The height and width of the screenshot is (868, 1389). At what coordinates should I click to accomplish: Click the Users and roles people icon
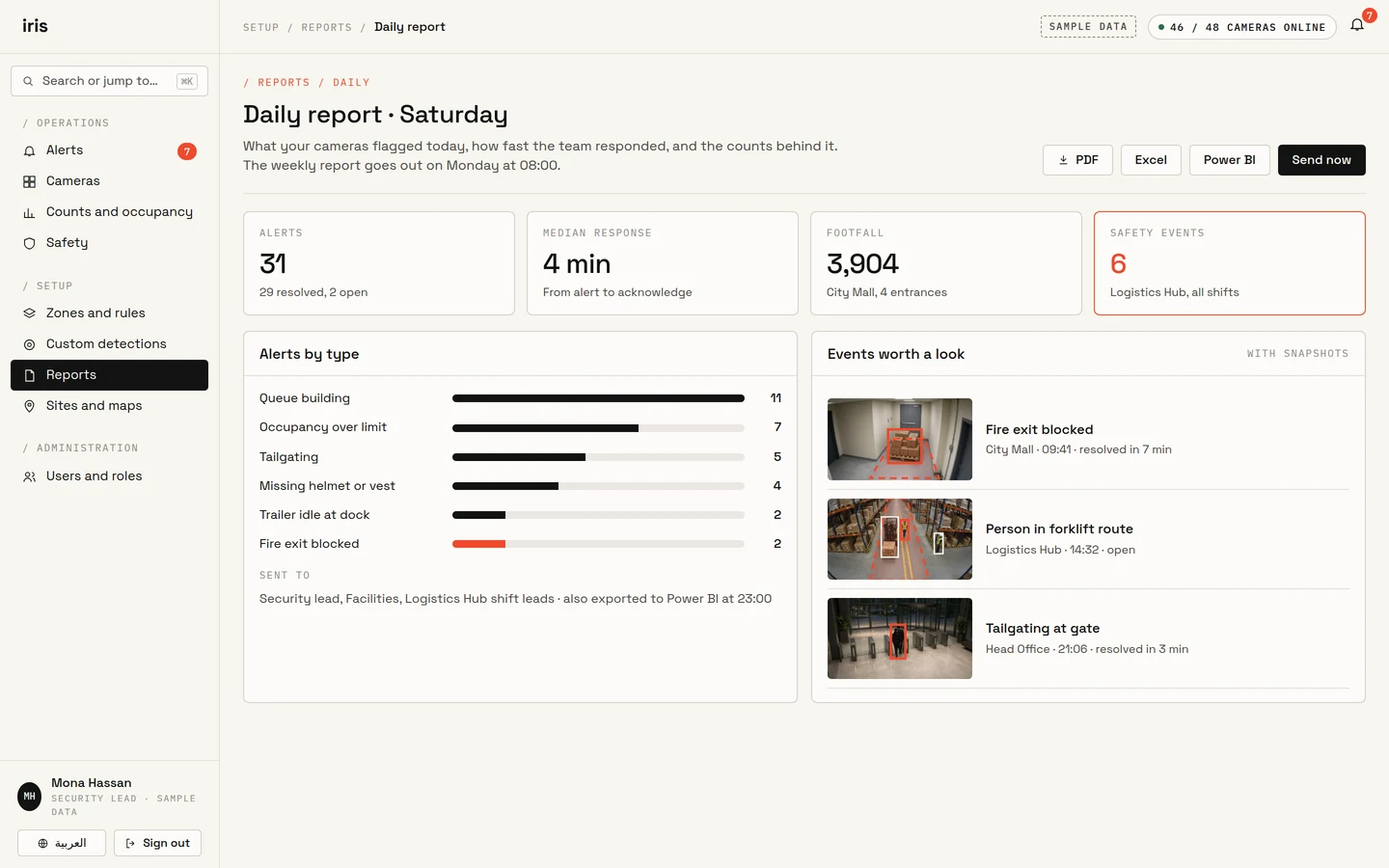coord(29,476)
